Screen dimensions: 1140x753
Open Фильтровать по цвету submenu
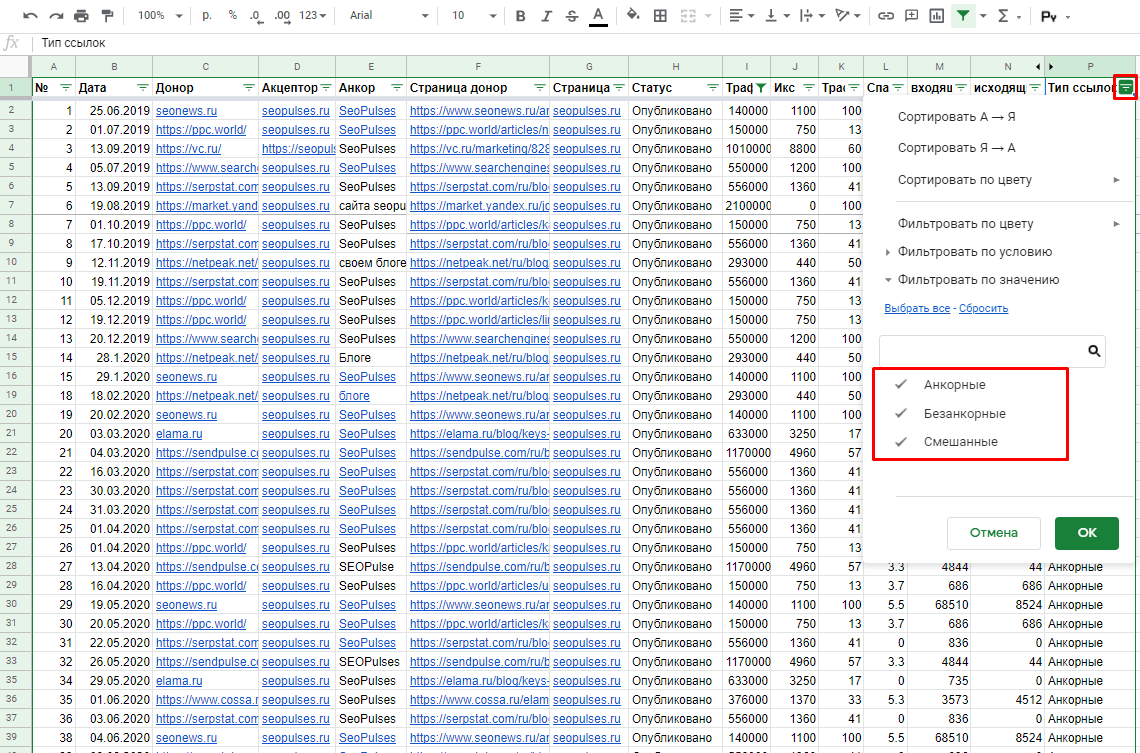(1008, 224)
